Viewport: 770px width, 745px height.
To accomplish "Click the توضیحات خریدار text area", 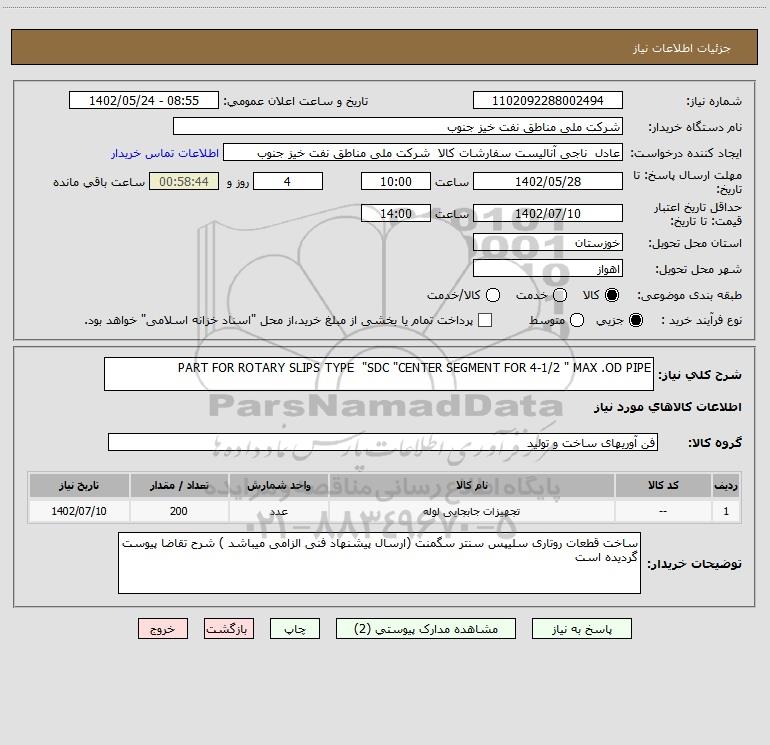I will point(380,564).
